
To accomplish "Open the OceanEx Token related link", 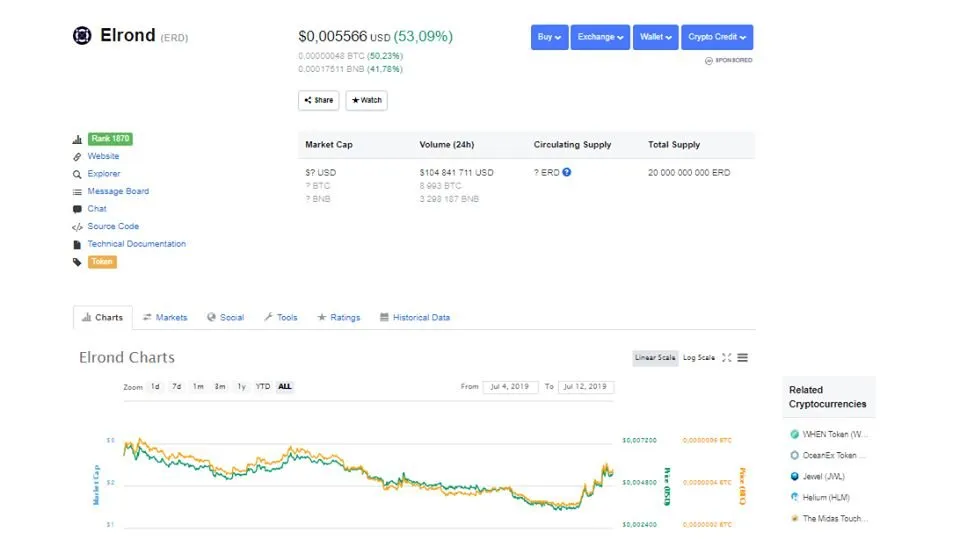I will coord(834,455).
